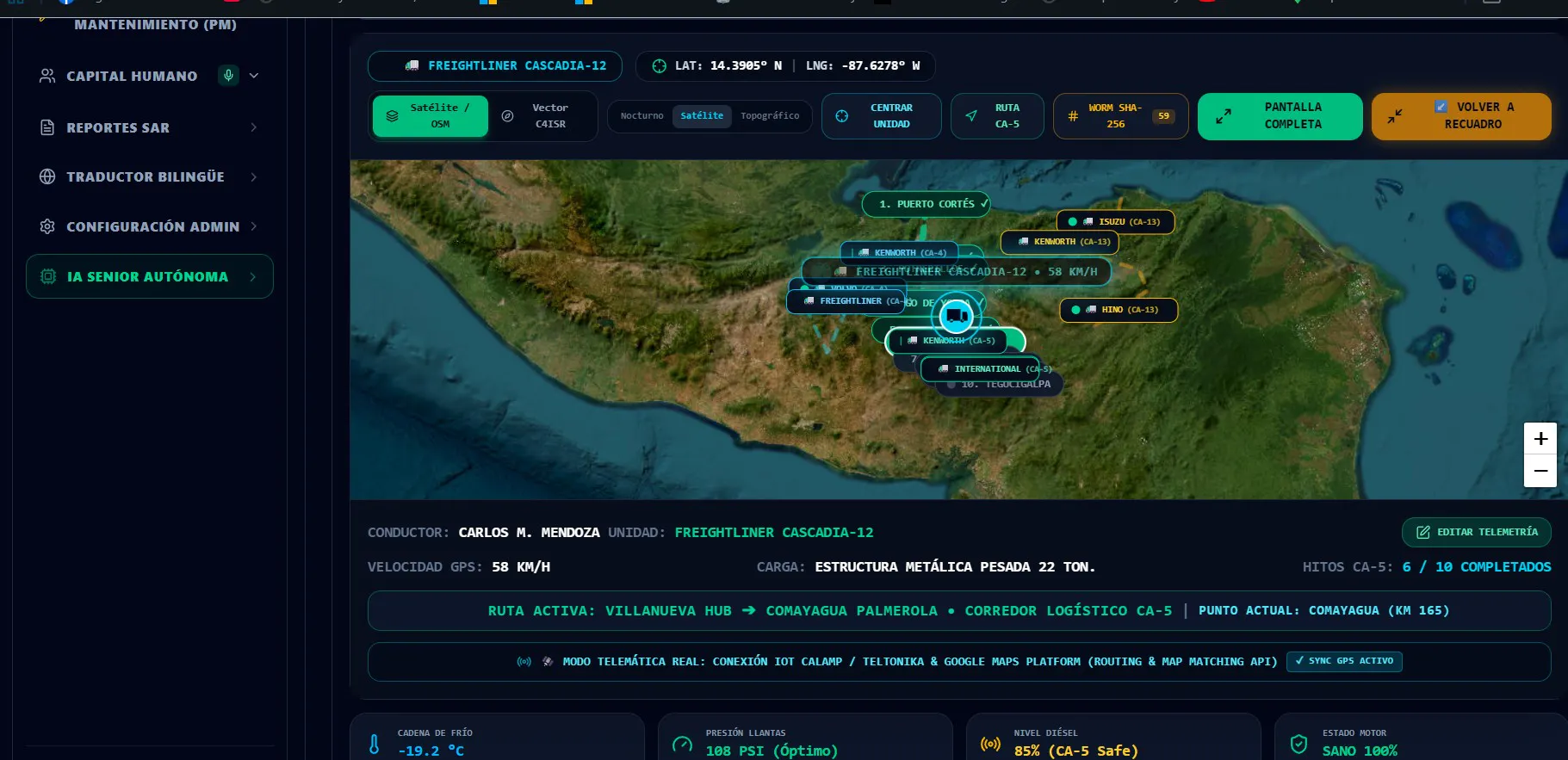Click the Tegucigalpa waypoint label
Screen dimensions: 1568x760
pyautogui.click(x=1000, y=385)
